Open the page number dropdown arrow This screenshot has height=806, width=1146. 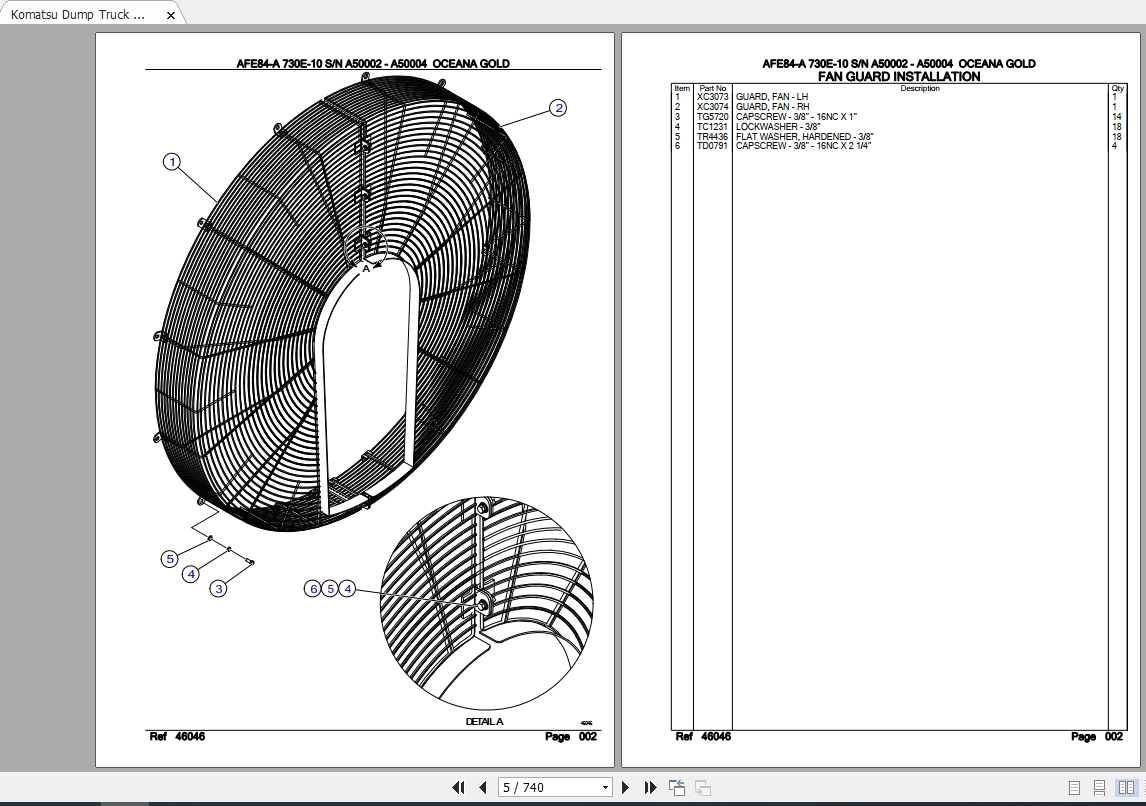click(605, 788)
